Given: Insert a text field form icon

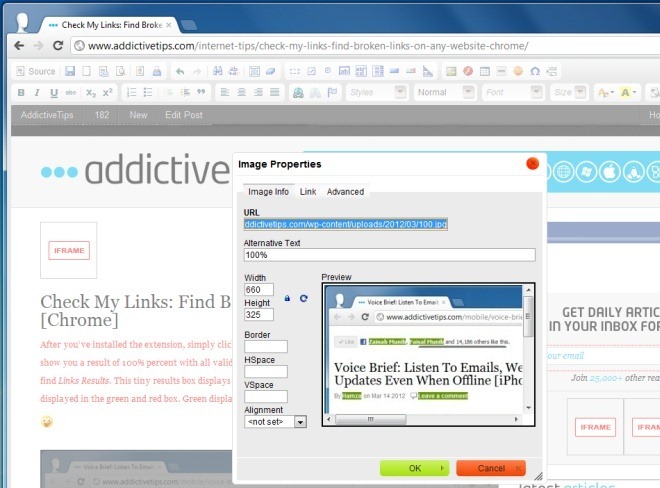Looking at the screenshot, I should 344,71.
